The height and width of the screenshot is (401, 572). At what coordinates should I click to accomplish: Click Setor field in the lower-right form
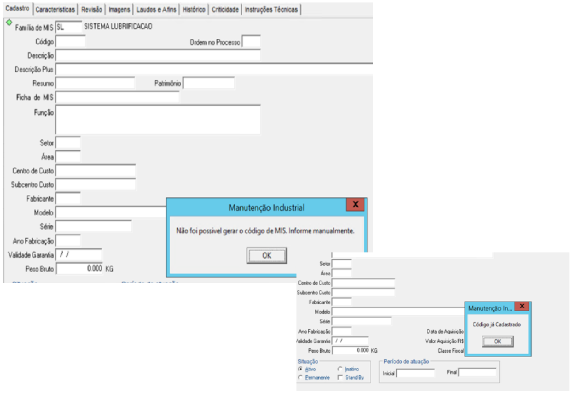click(x=342, y=263)
